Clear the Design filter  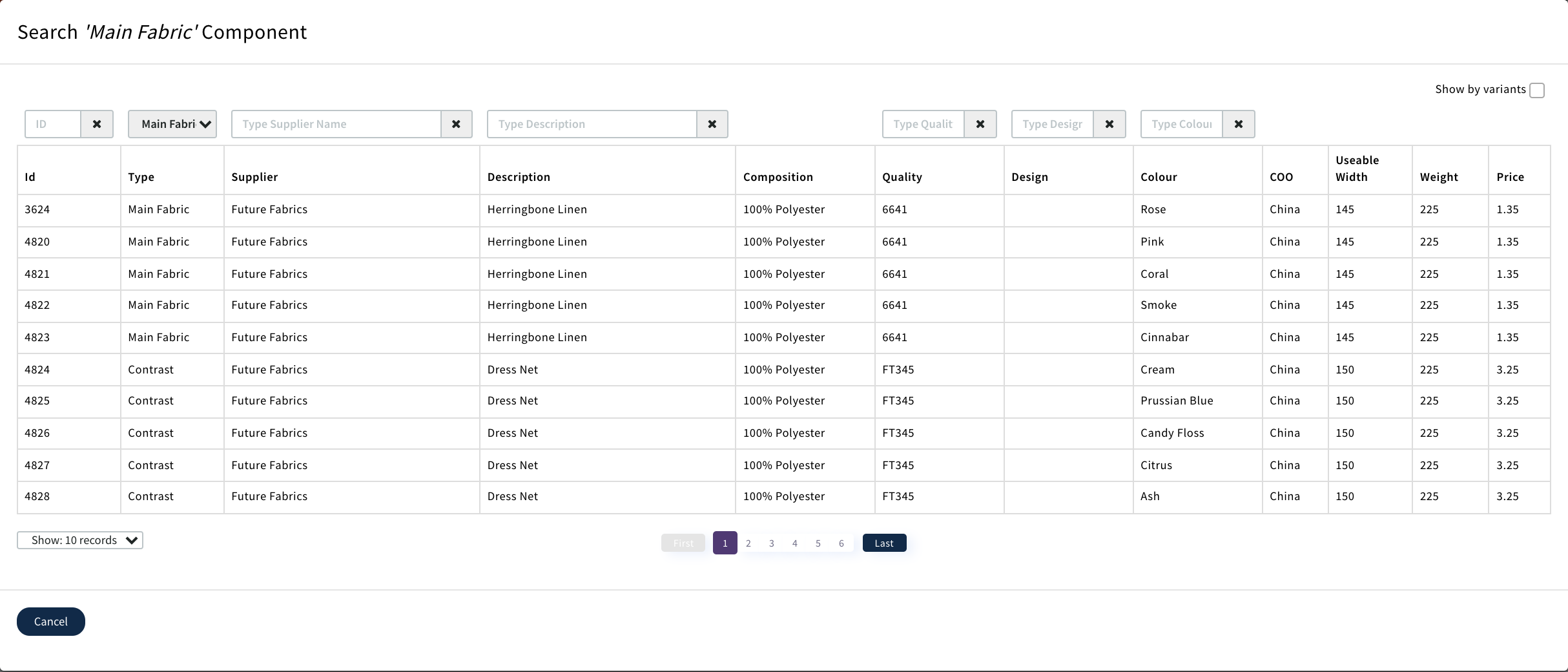(1109, 124)
